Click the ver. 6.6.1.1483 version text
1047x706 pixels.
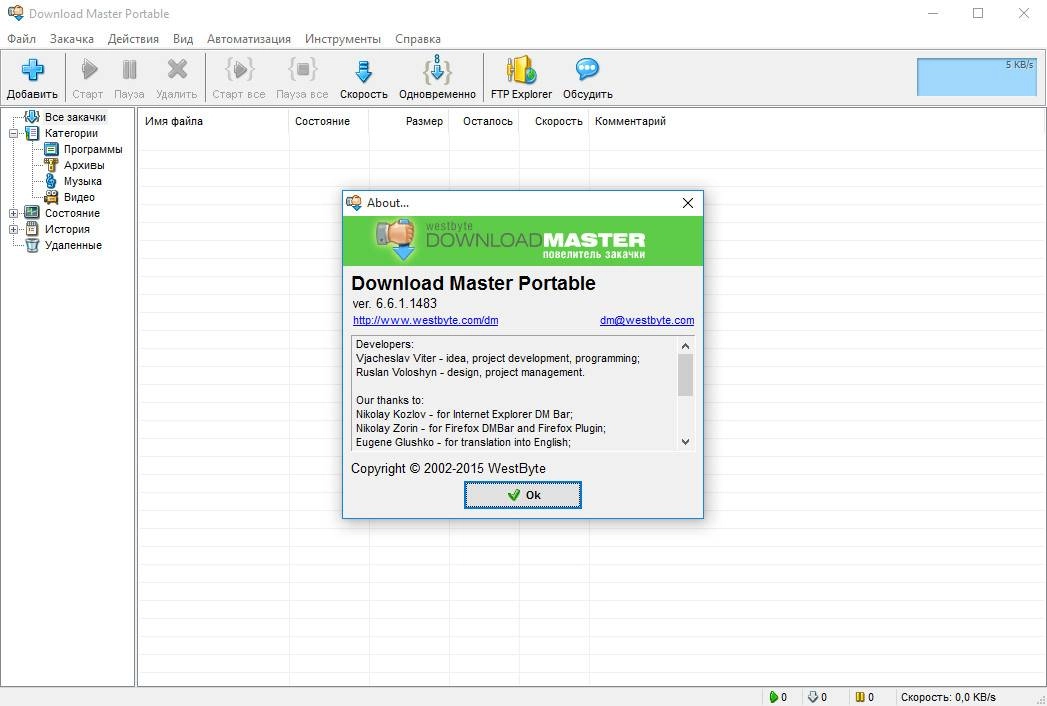395,303
